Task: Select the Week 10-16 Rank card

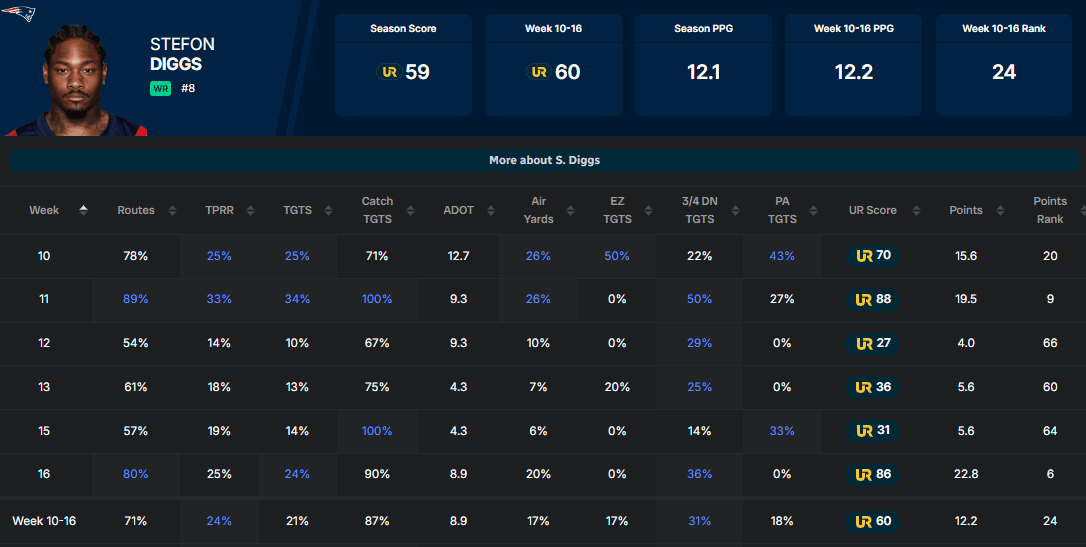Action: pyautogui.click(x=1004, y=65)
